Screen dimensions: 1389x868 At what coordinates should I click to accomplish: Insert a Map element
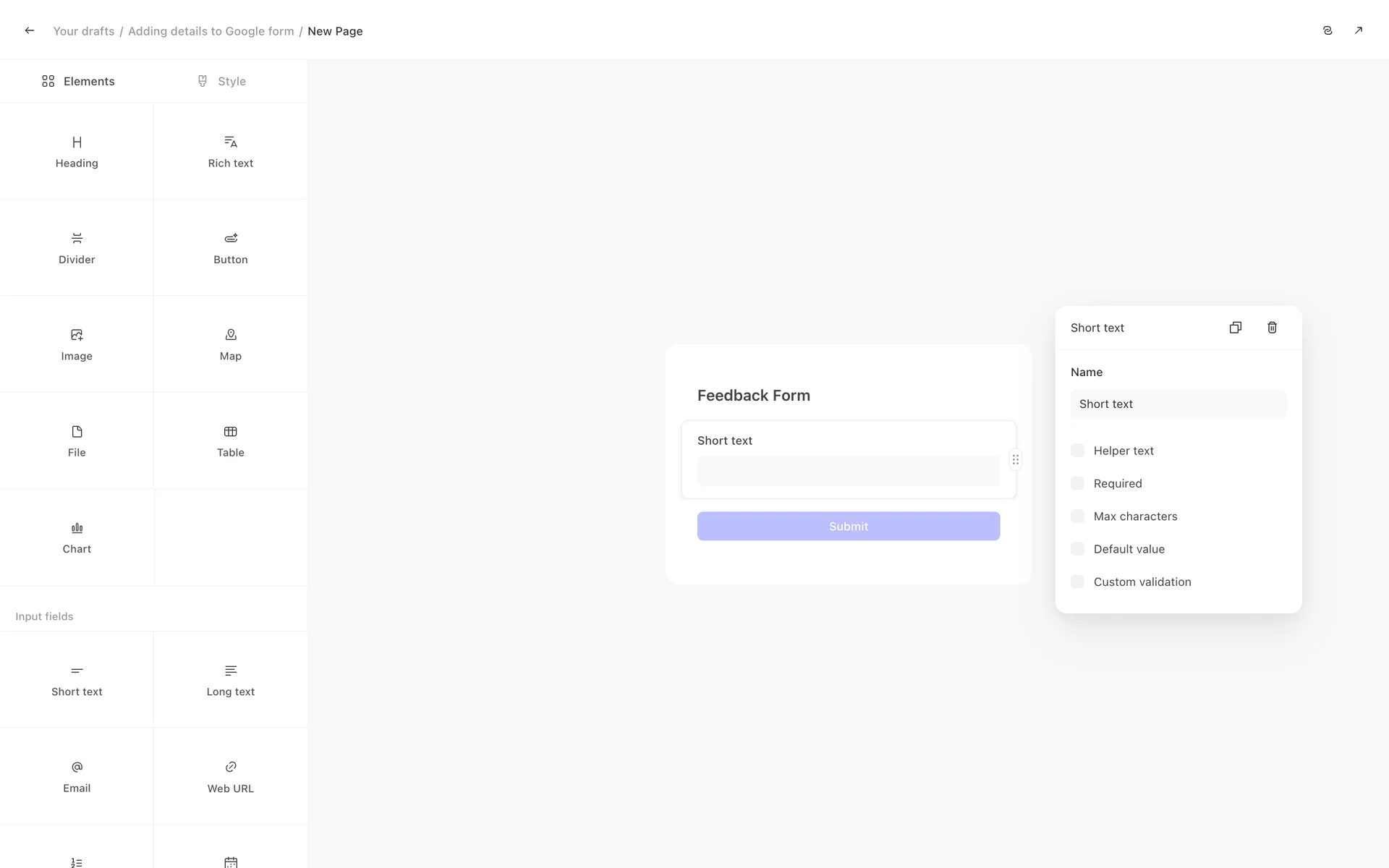pyautogui.click(x=230, y=344)
